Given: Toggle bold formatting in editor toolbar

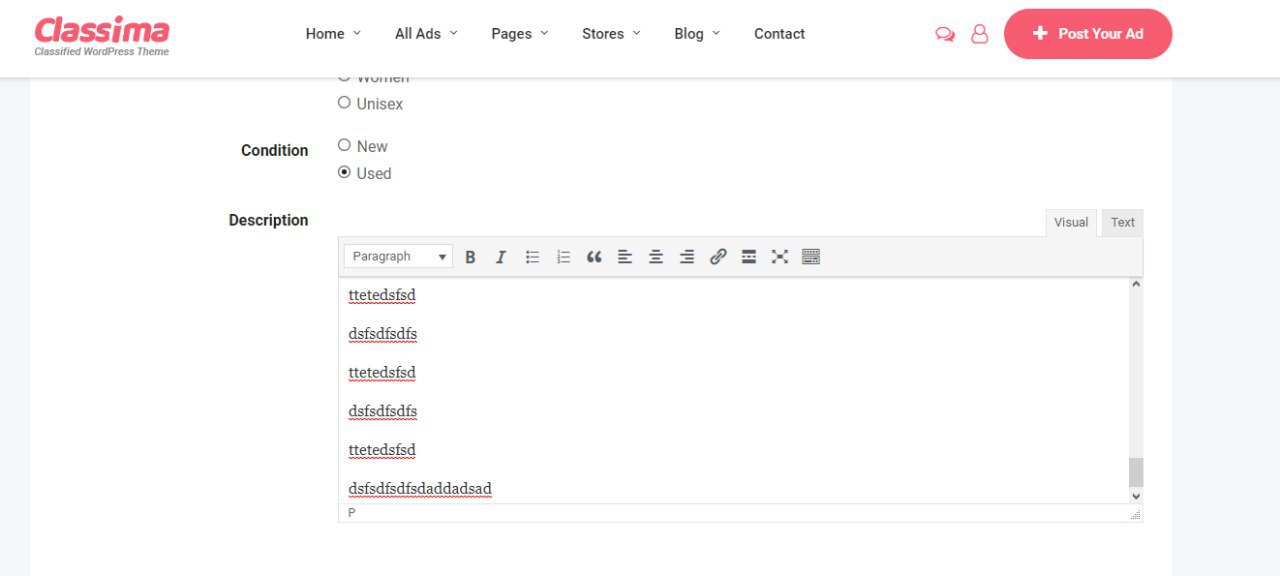Looking at the screenshot, I should point(470,257).
